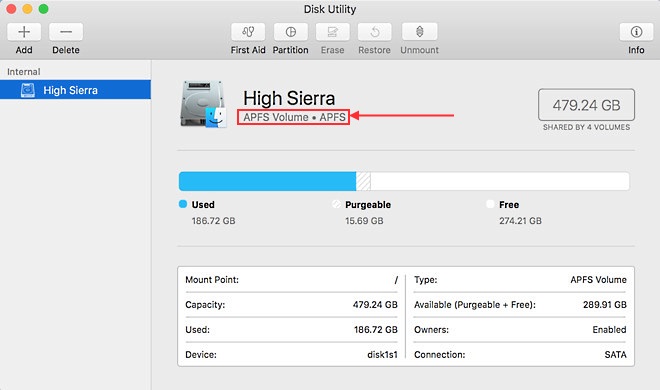The image size is (660, 390).
Task: Click the Free legend swatch
Action: pos(490,204)
